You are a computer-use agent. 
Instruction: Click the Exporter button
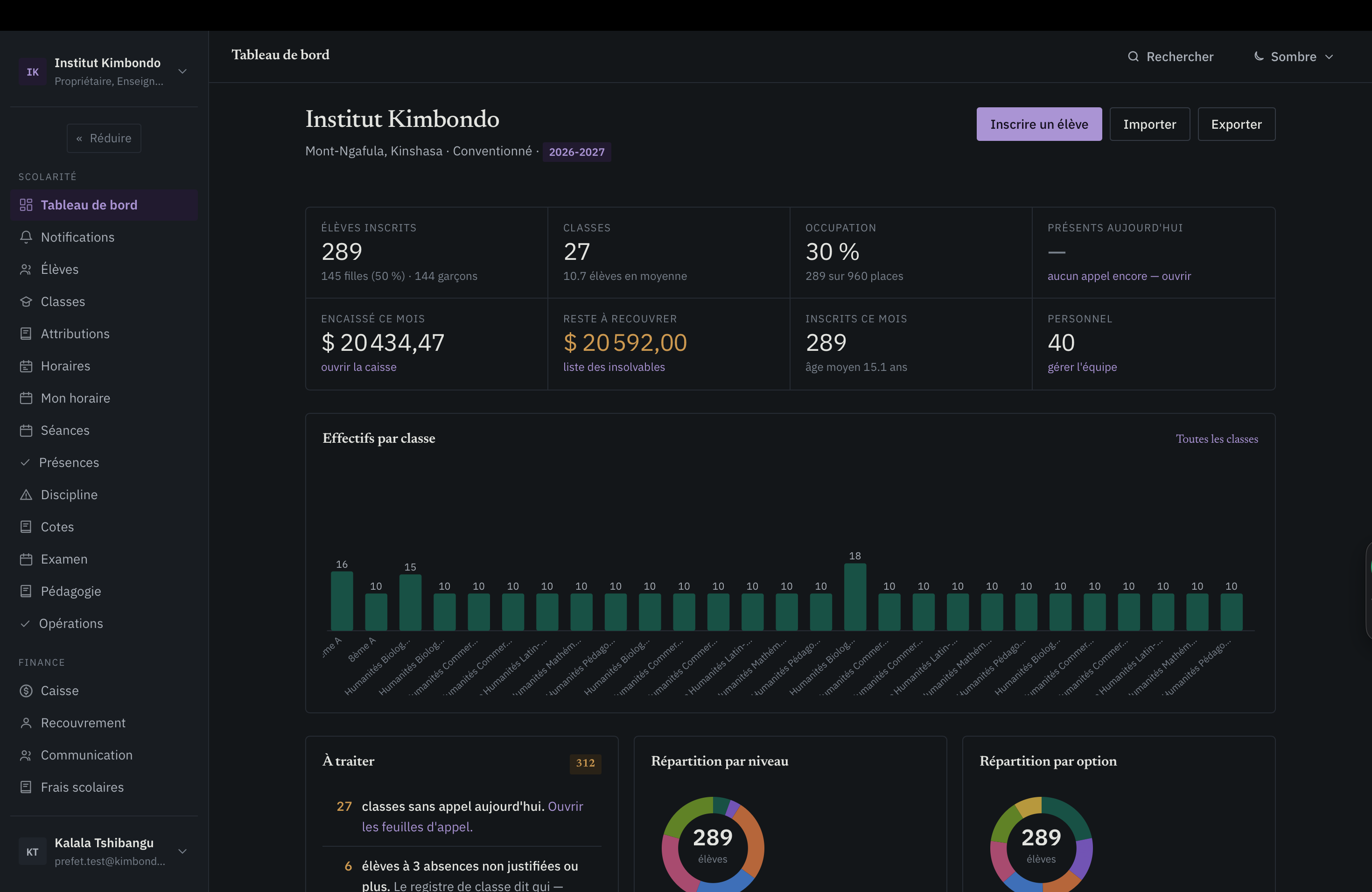pos(1237,124)
